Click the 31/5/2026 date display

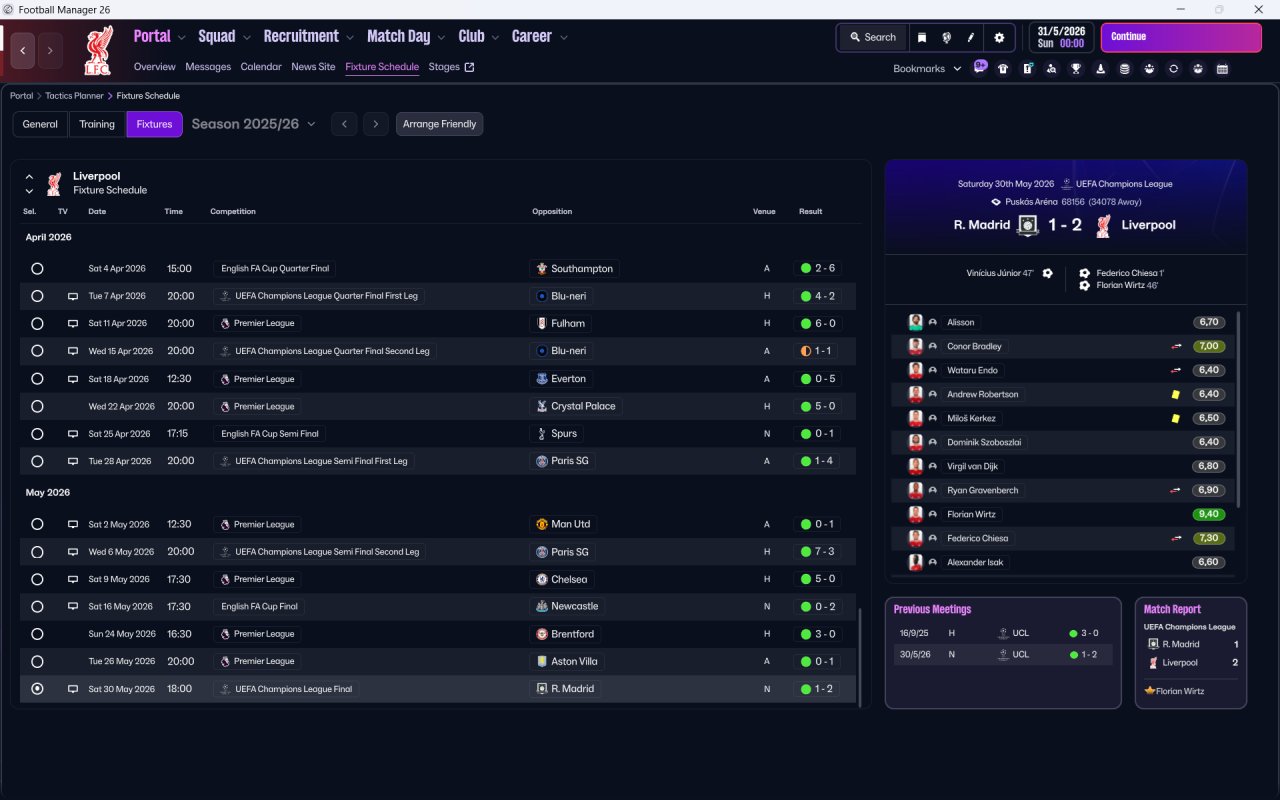[1061, 37]
